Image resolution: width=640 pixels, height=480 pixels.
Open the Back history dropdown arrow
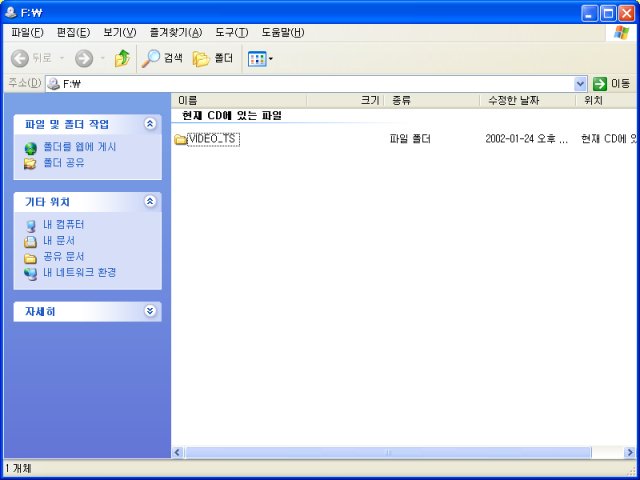click(x=62, y=58)
